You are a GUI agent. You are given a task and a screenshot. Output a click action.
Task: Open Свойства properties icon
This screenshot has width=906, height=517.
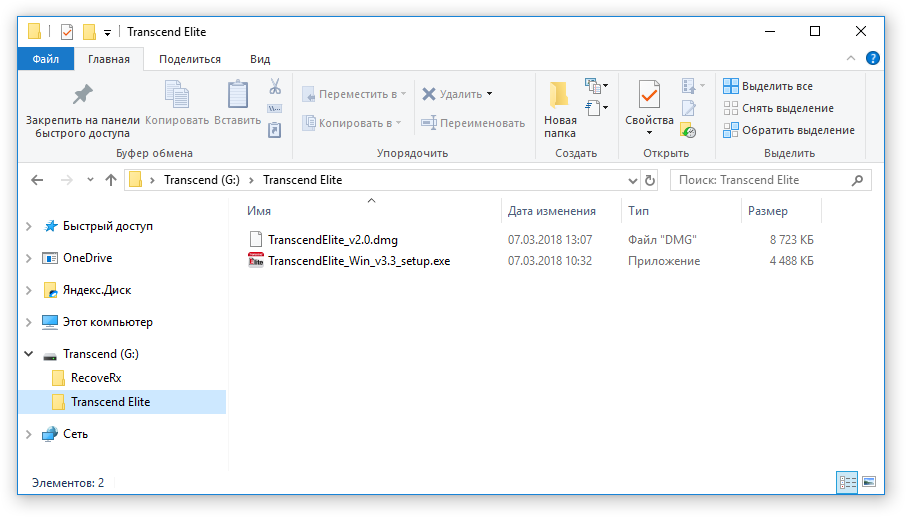[x=649, y=95]
